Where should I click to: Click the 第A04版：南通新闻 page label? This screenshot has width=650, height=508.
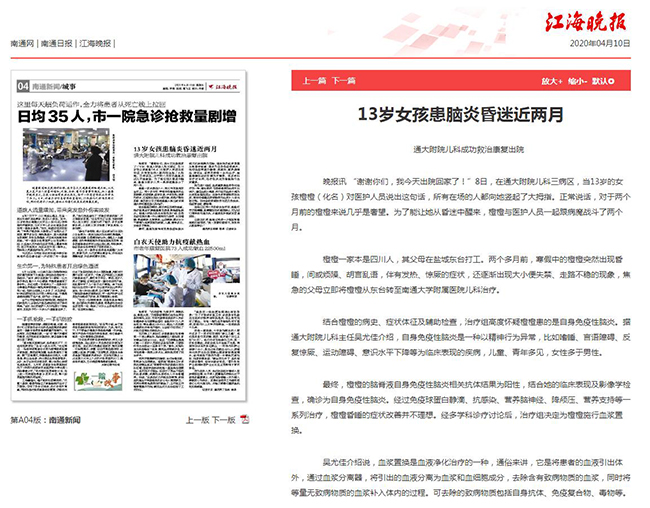(47, 421)
